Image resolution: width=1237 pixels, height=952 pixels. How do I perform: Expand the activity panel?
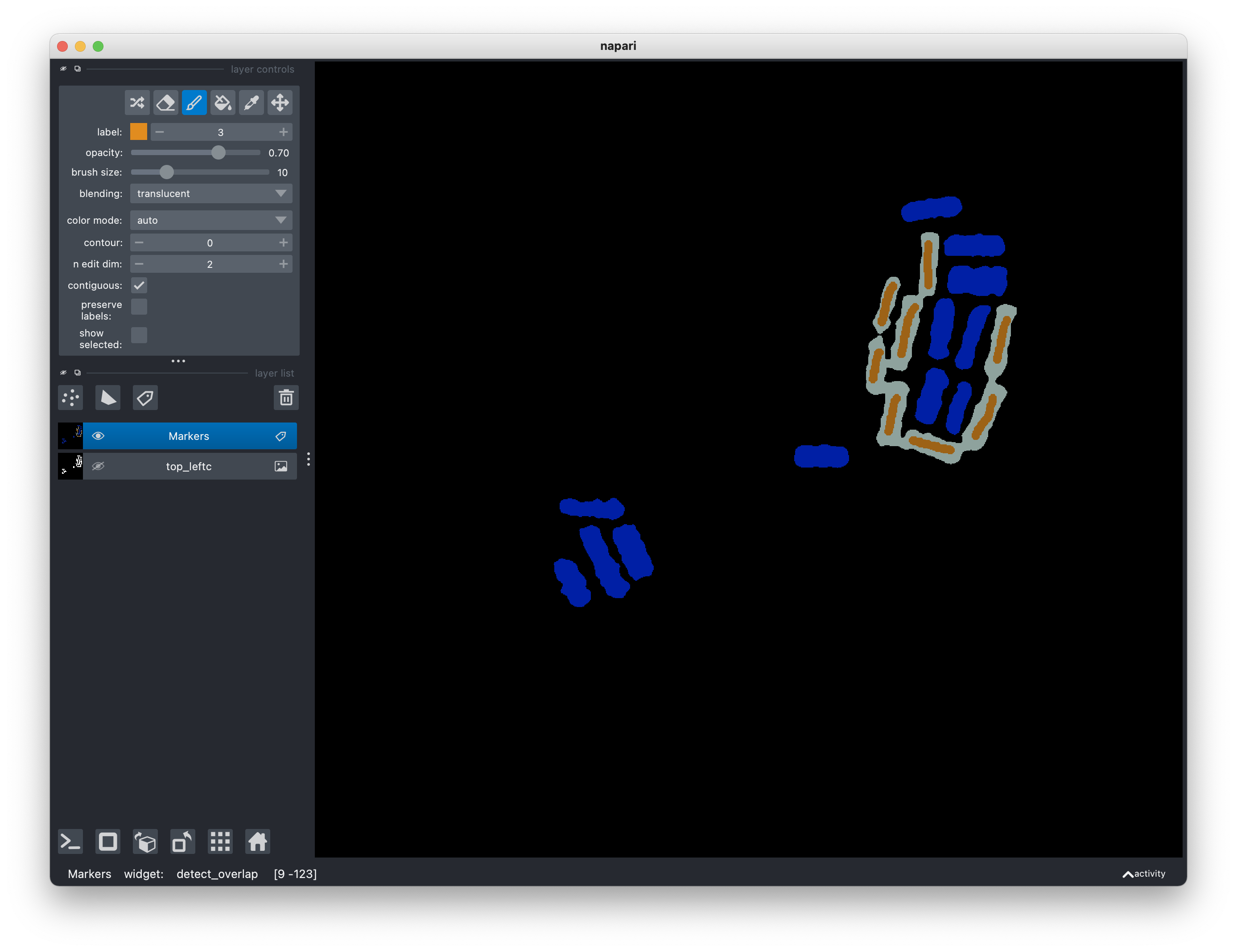(x=1143, y=874)
